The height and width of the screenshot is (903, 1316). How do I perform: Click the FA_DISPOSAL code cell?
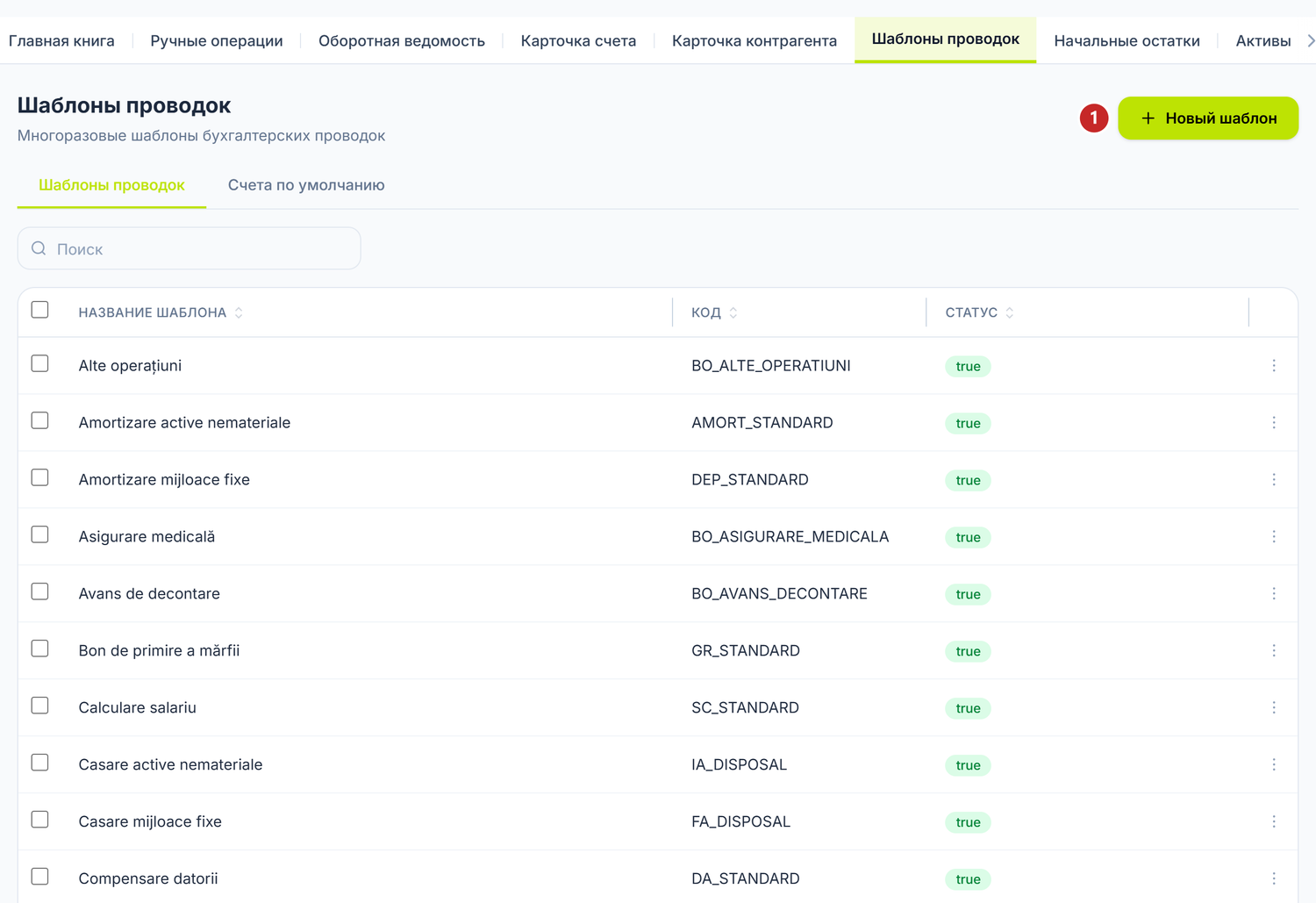(x=741, y=822)
